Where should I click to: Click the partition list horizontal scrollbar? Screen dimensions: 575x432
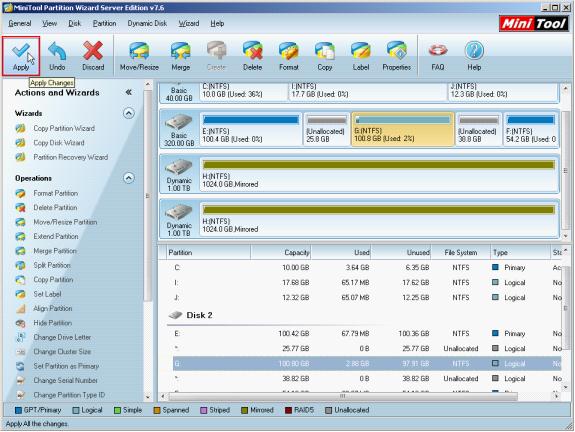[x=343, y=396]
